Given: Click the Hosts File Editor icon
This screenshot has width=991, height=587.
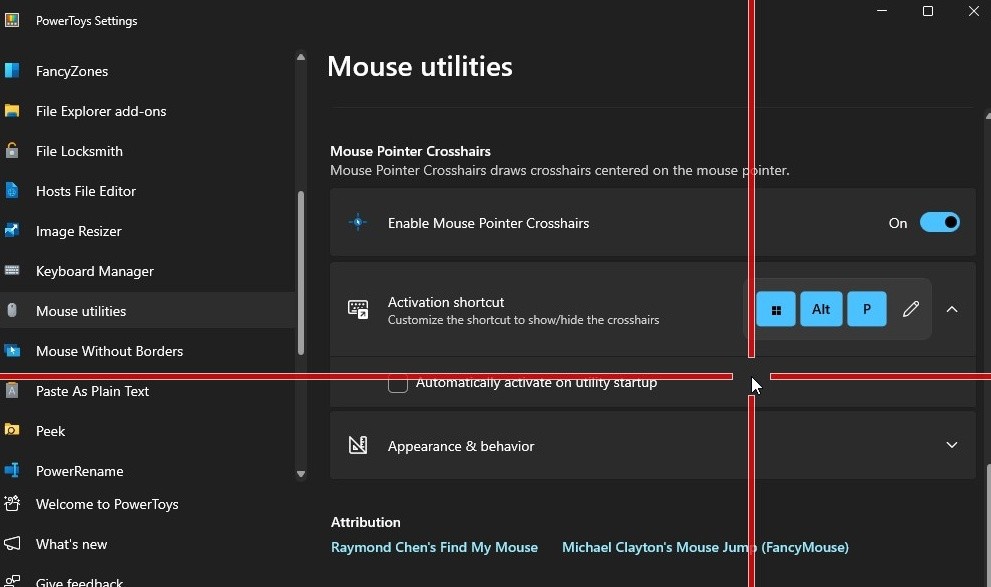Looking at the screenshot, I should 12,190.
